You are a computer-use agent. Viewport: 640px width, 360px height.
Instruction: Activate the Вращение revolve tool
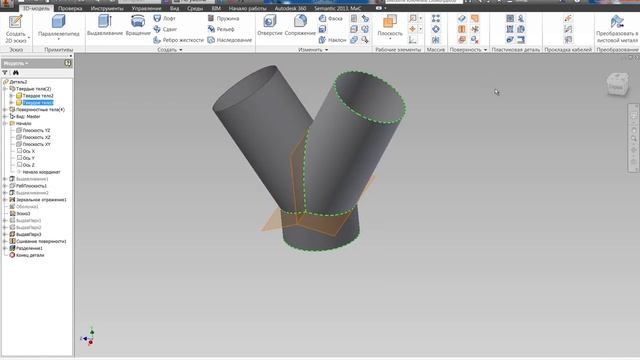pos(138,25)
